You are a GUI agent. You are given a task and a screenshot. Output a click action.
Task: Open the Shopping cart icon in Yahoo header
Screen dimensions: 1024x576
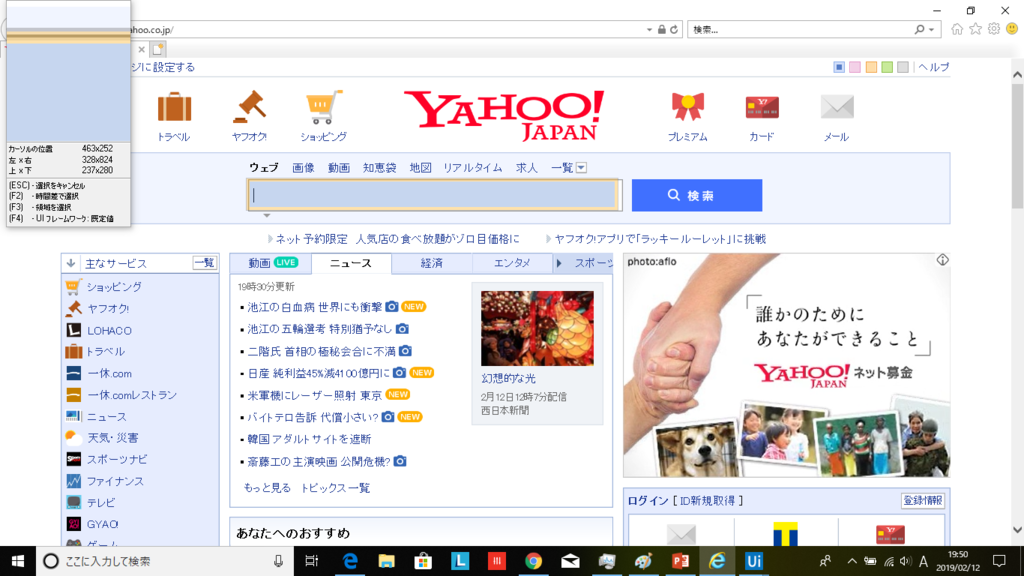coord(323,107)
